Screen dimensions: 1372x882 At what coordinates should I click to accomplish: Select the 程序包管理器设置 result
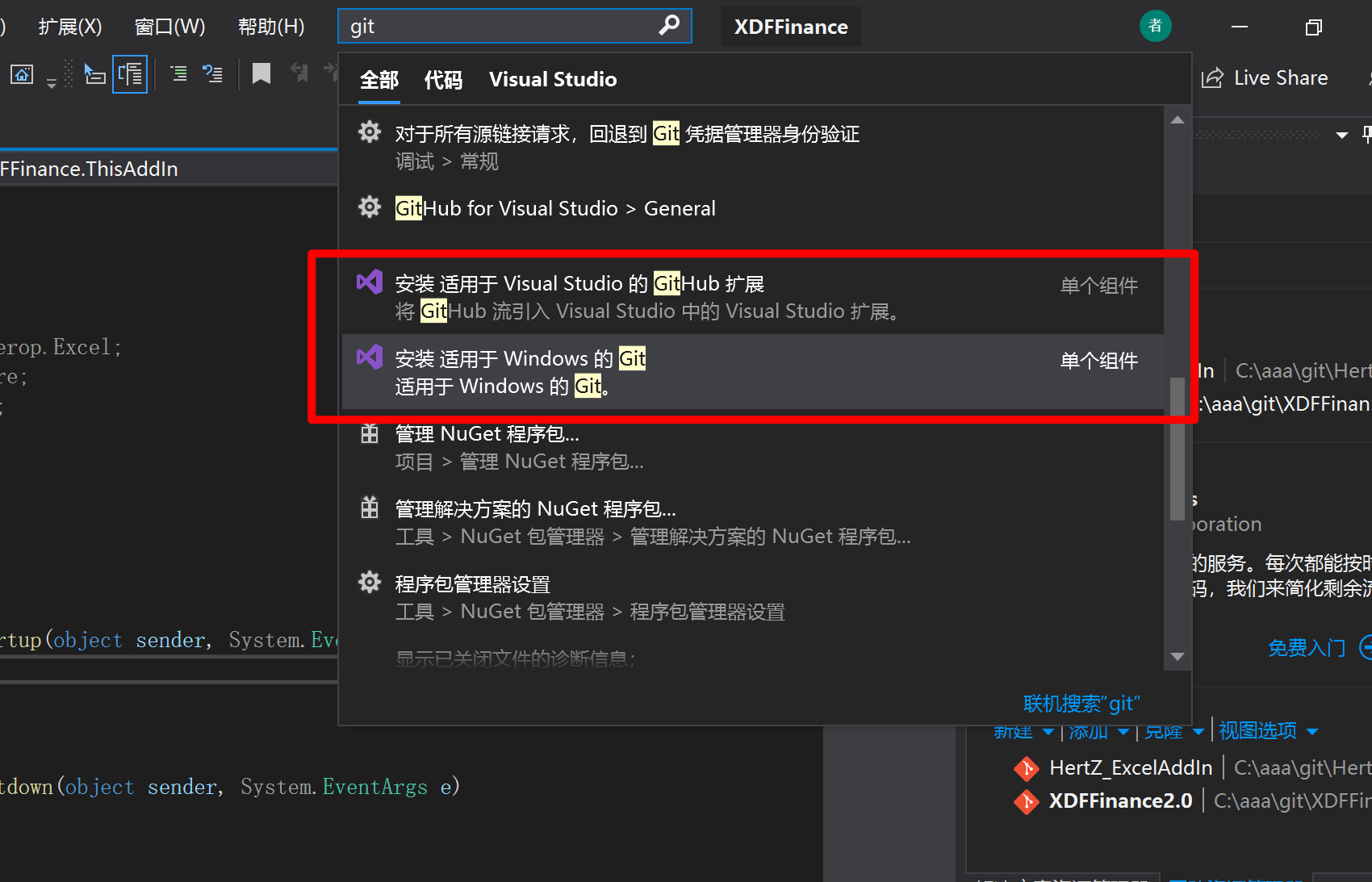point(752,597)
